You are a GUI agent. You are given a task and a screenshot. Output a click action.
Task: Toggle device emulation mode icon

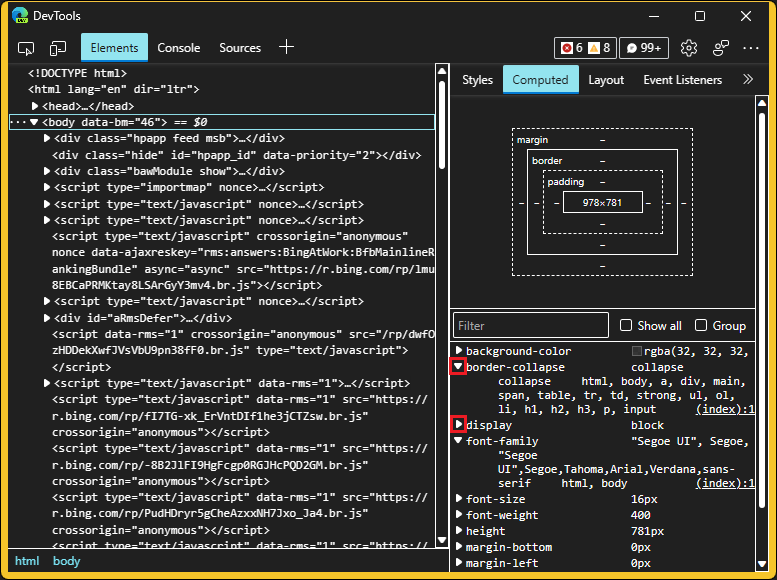coord(58,48)
